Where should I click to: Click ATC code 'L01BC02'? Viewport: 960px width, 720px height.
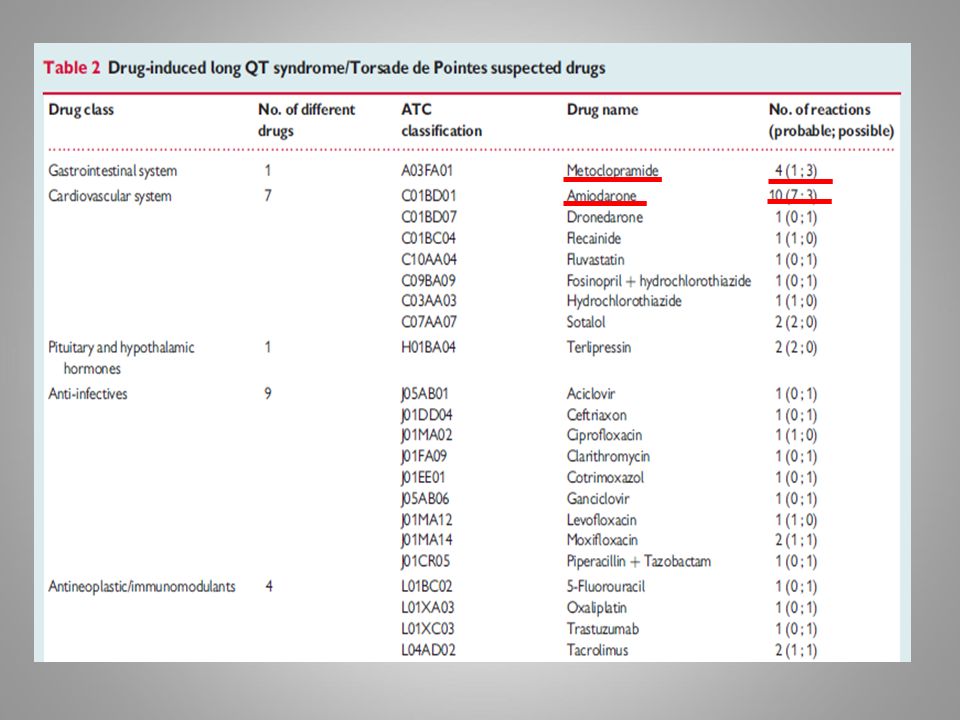point(427,587)
